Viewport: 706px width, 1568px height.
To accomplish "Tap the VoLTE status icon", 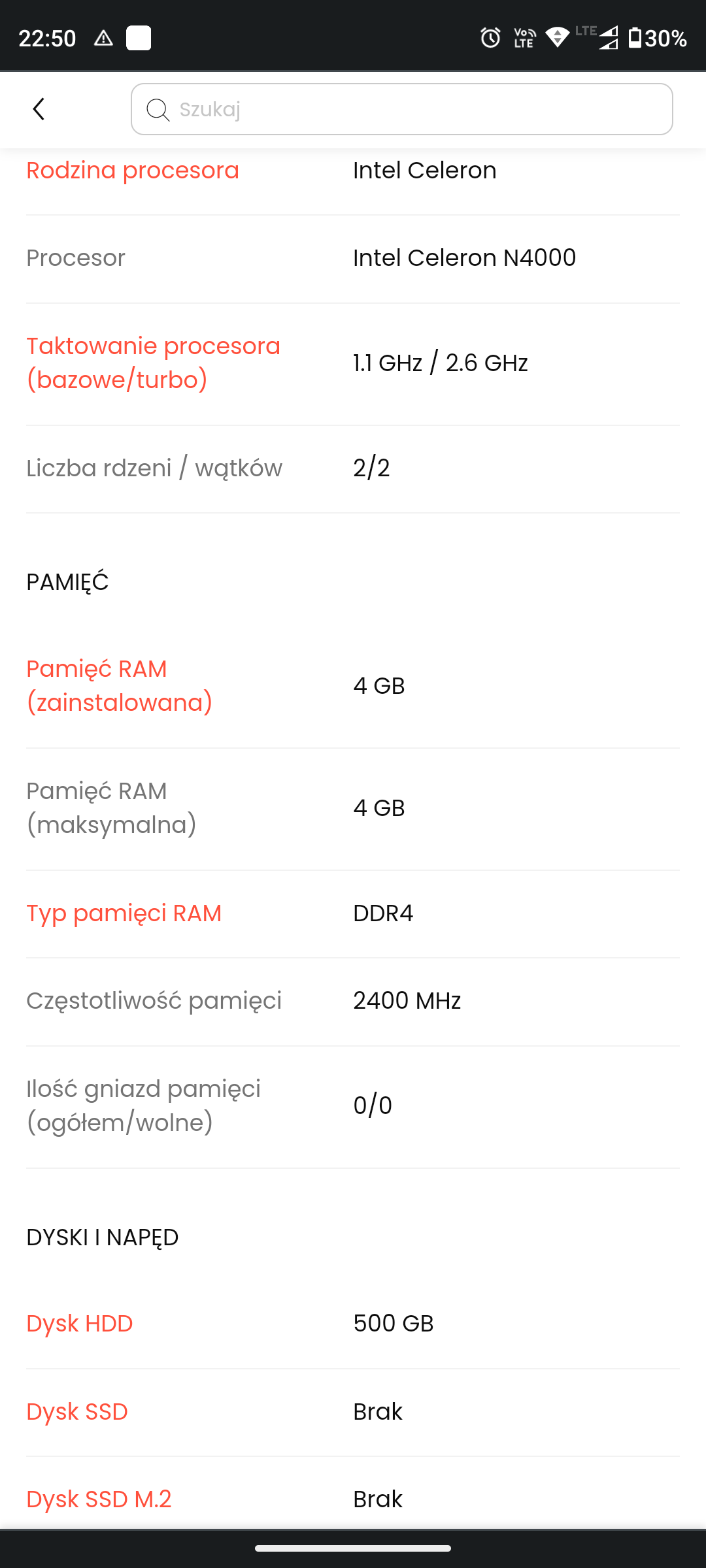I will click(x=524, y=38).
